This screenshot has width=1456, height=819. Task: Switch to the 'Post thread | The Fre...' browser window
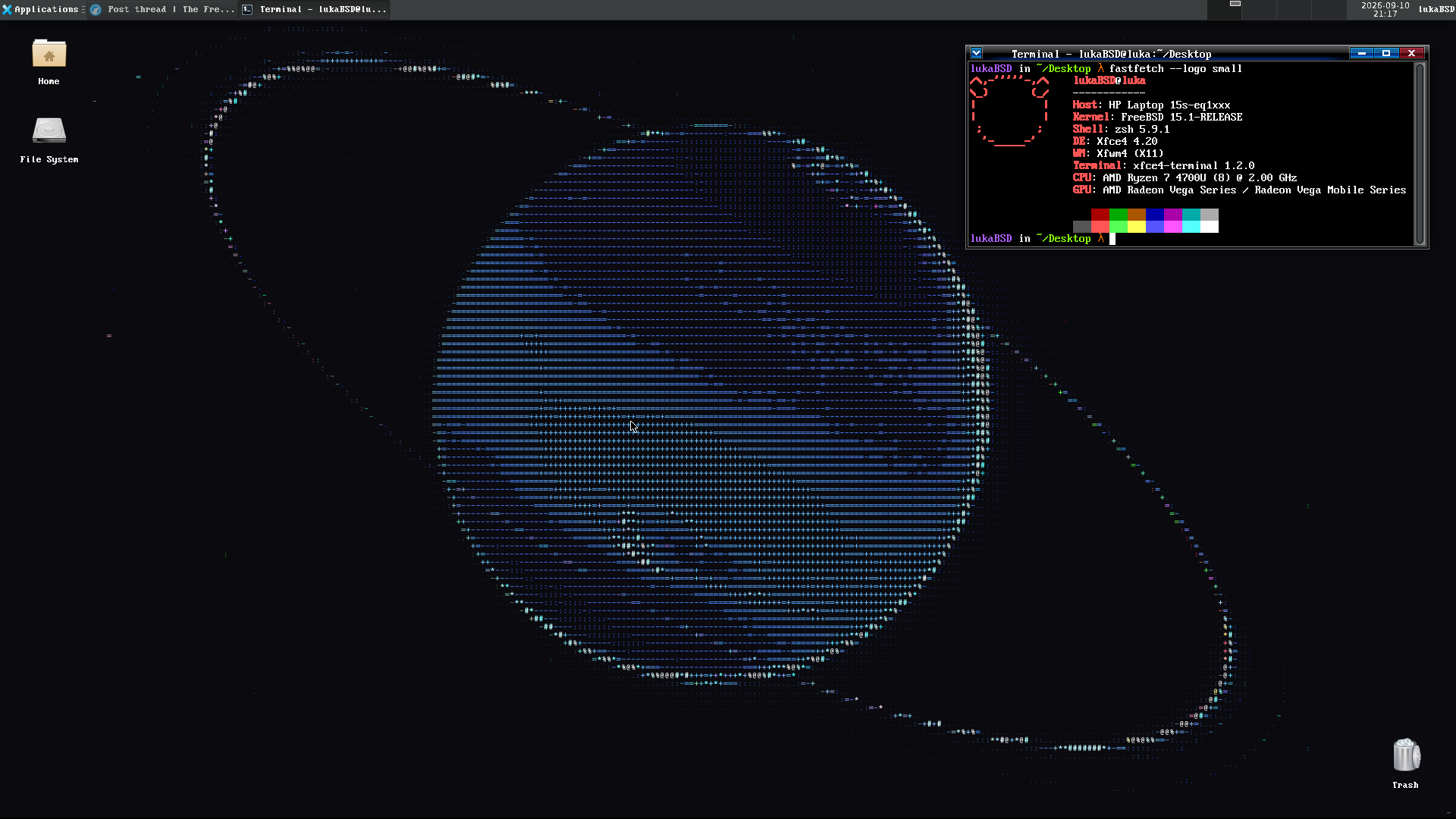point(162,9)
